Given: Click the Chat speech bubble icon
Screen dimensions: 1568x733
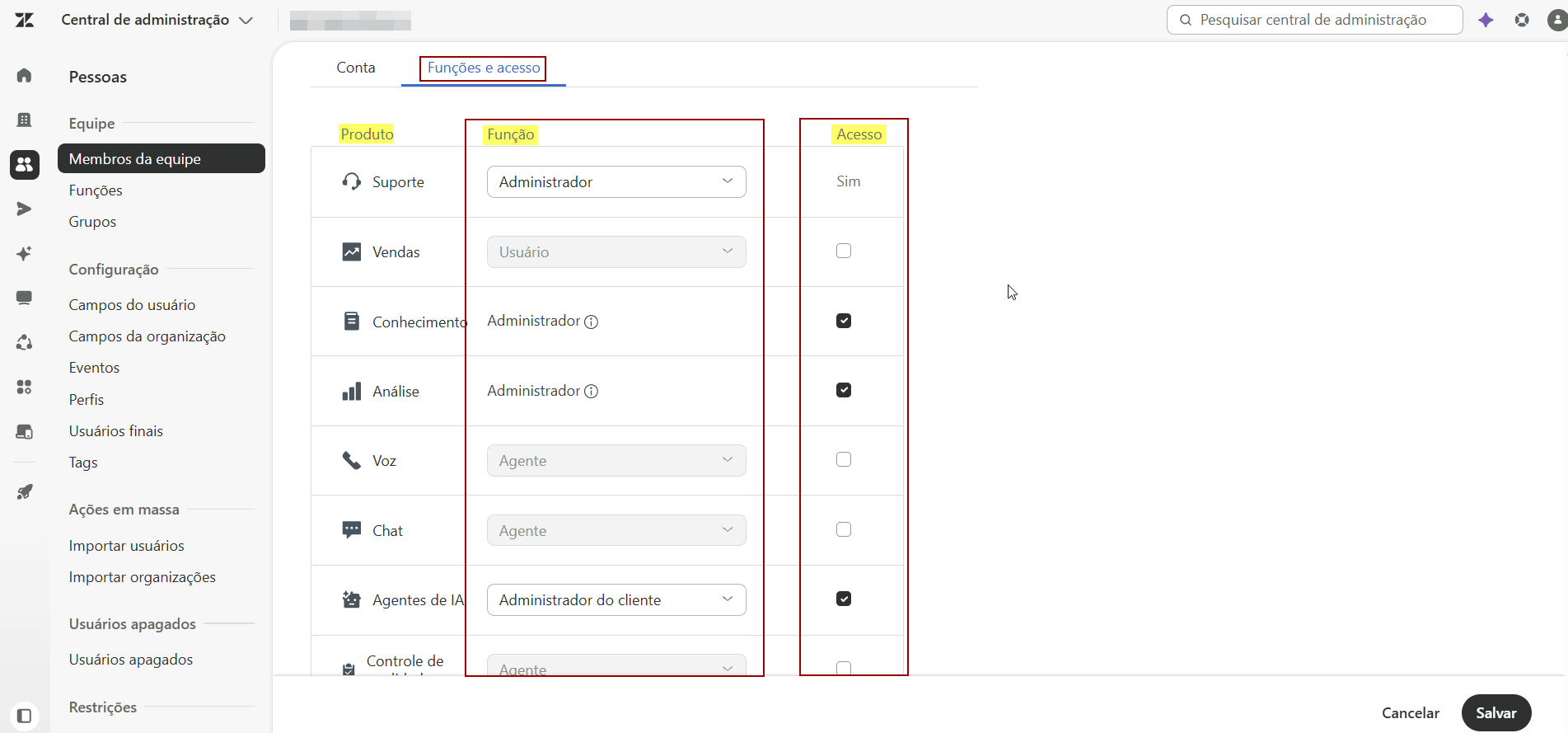Looking at the screenshot, I should click(352, 530).
